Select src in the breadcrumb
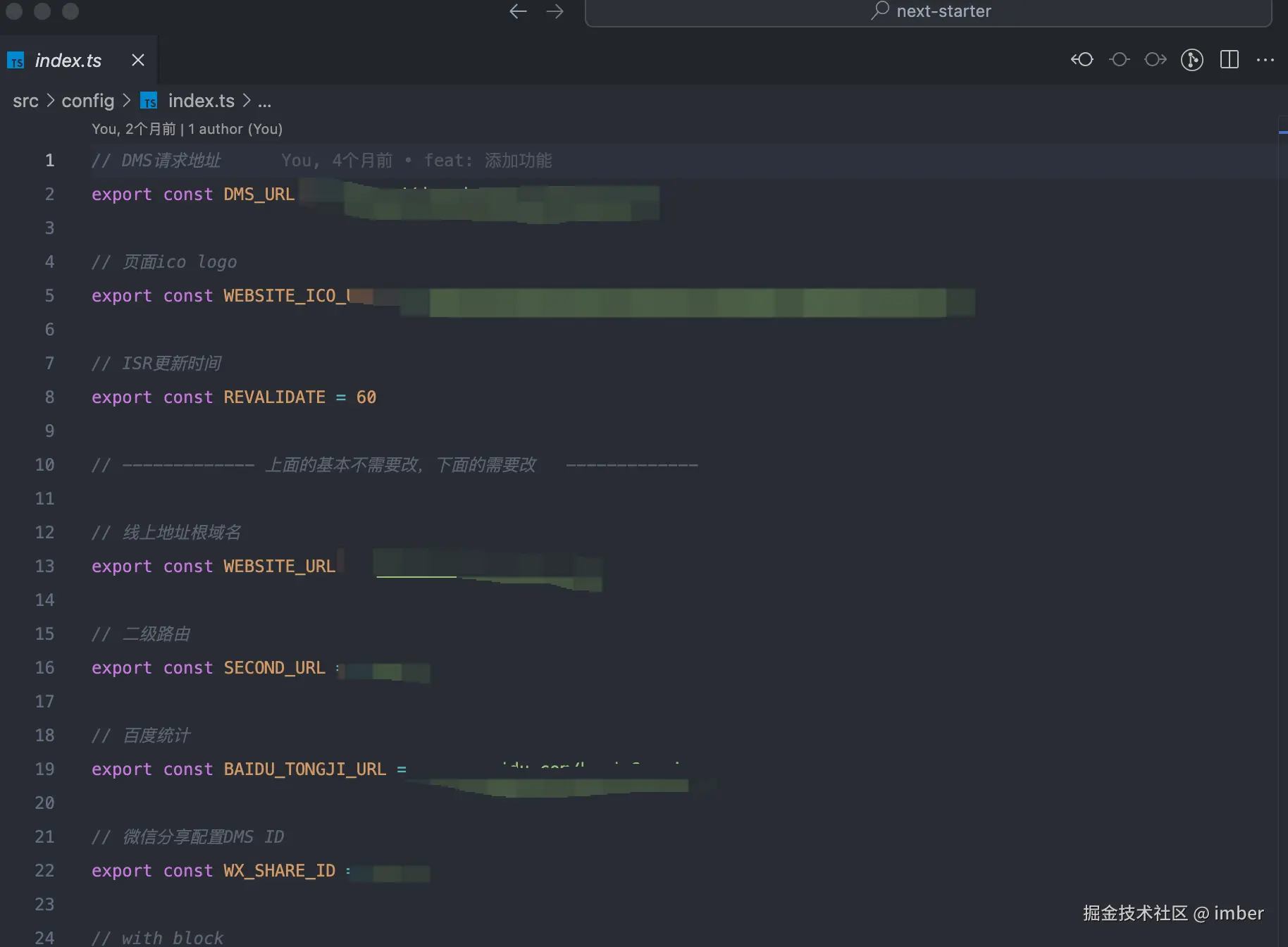1288x947 pixels. click(25, 101)
